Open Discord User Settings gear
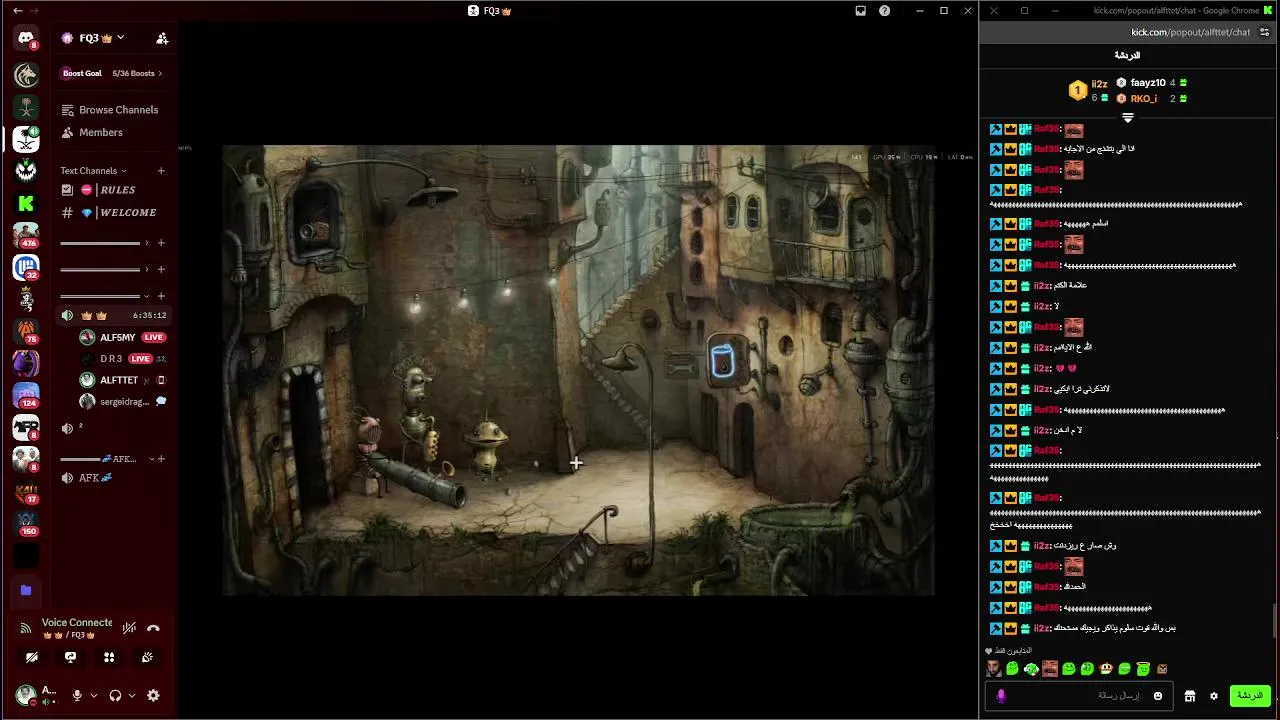 pos(153,695)
